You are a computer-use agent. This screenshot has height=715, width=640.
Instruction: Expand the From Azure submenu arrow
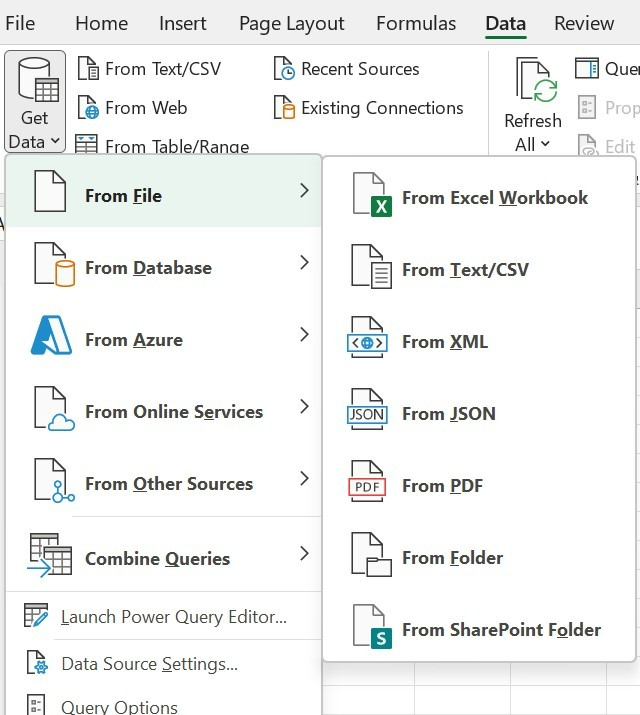(x=305, y=335)
